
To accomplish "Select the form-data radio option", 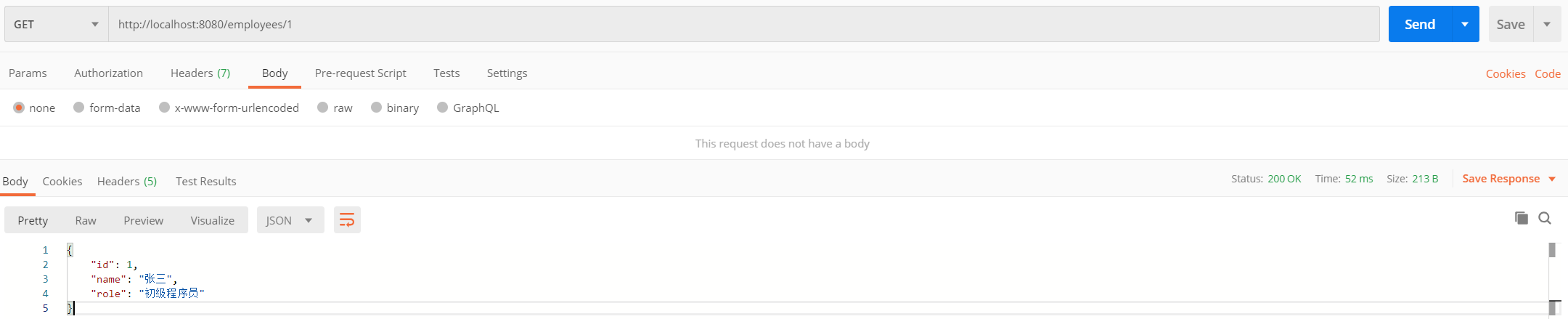I will (x=79, y=108).
